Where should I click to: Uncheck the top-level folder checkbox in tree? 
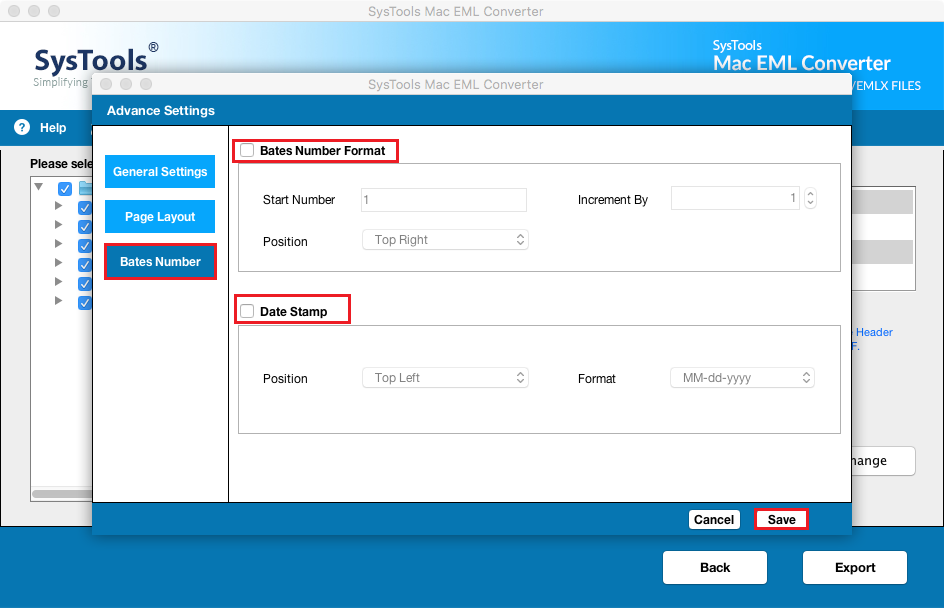click(x=65, y=188)
